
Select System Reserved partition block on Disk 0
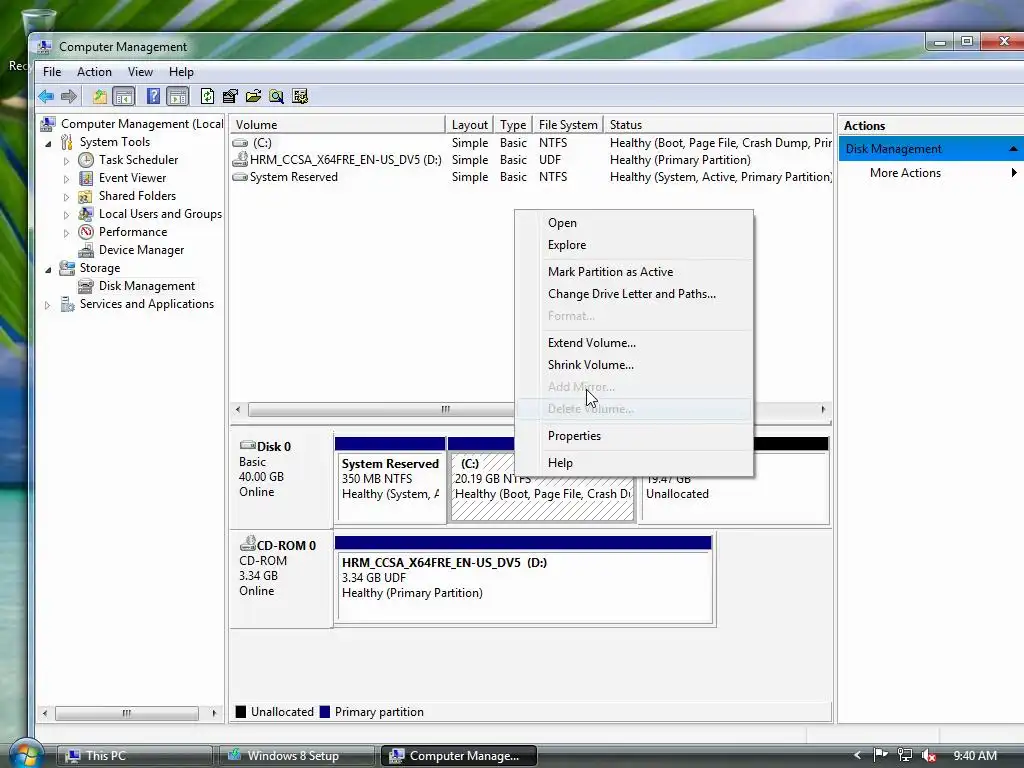coord(390,479)
